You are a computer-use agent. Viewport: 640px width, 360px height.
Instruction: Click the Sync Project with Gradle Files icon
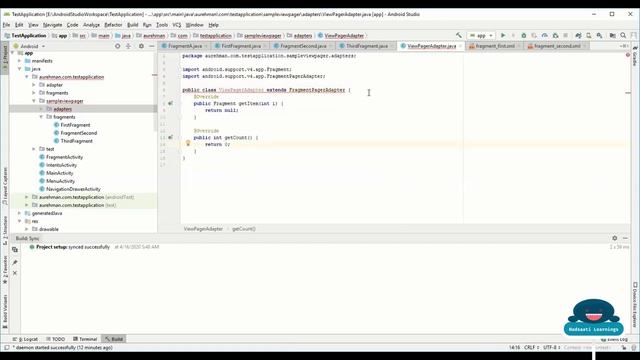click(578, 36)
